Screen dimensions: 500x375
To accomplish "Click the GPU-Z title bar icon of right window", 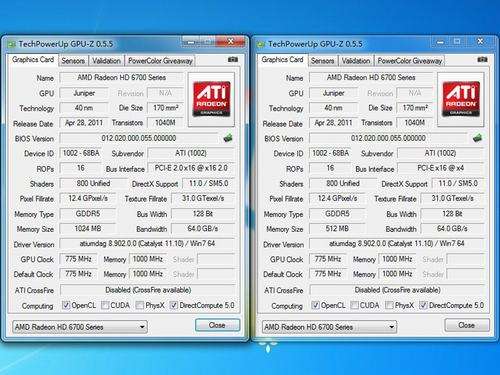I will 261,44.
